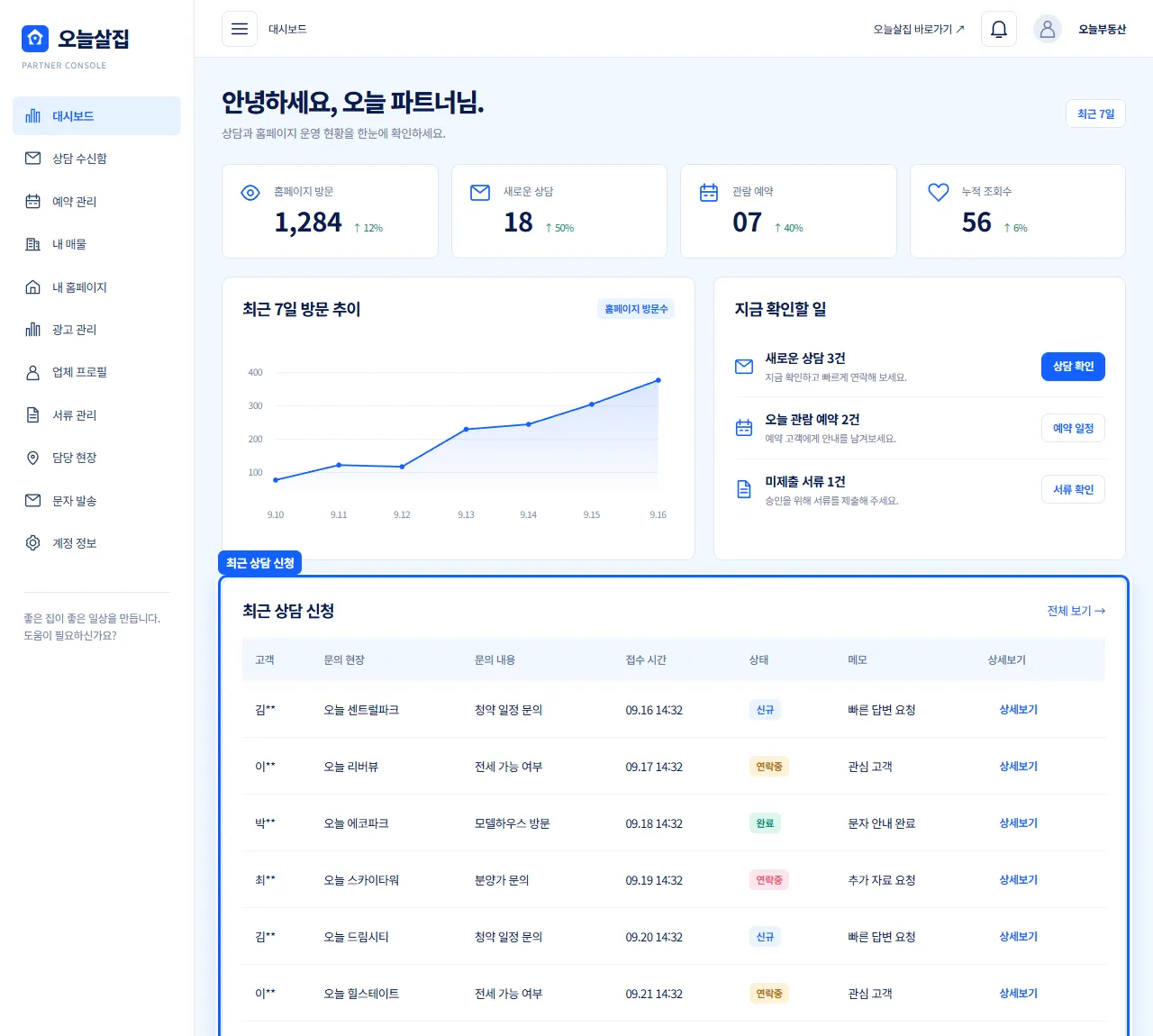Click the hamburger menu icon
Image resolution: width=1153 pixels, height=1036 pixels.
click(240, 29)
